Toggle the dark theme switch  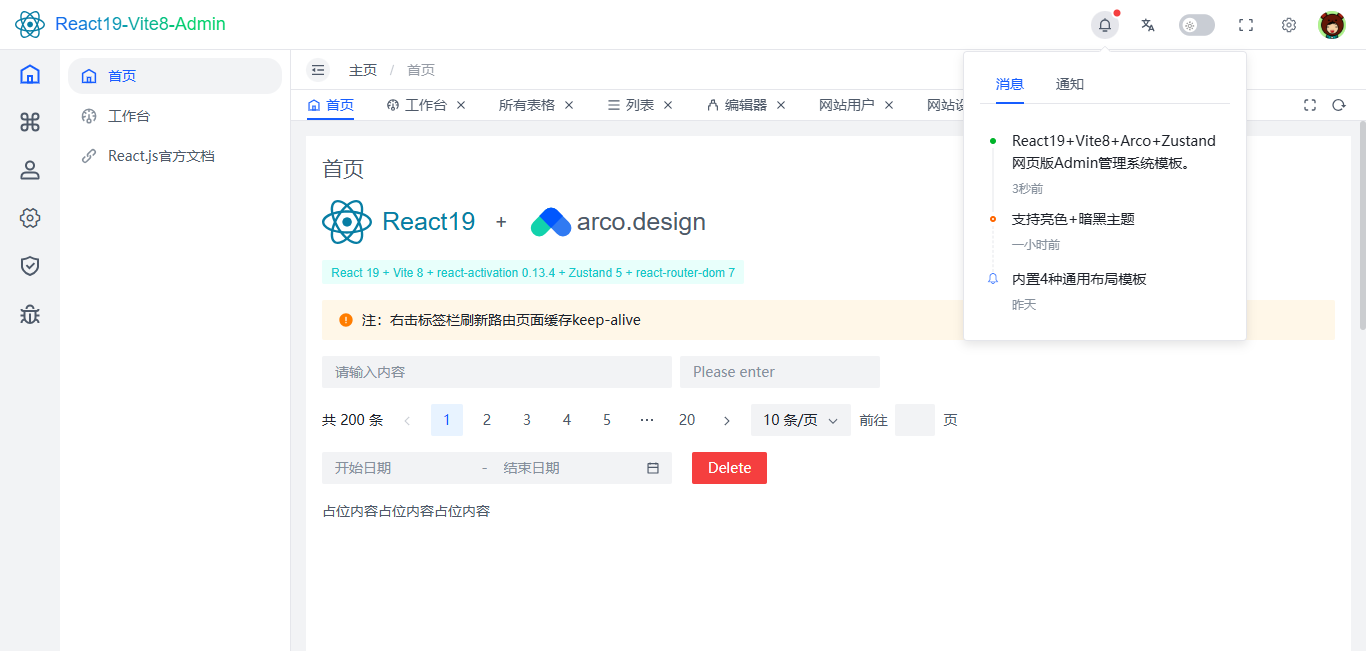(x=1197, y=25)
